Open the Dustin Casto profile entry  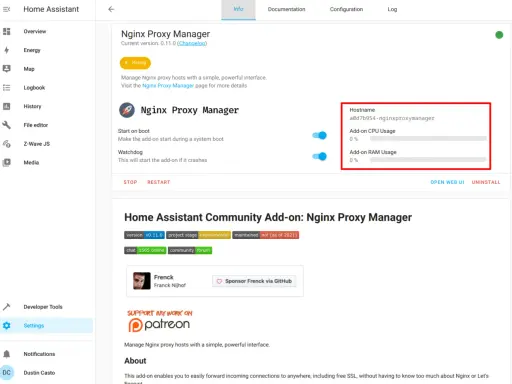47,373
